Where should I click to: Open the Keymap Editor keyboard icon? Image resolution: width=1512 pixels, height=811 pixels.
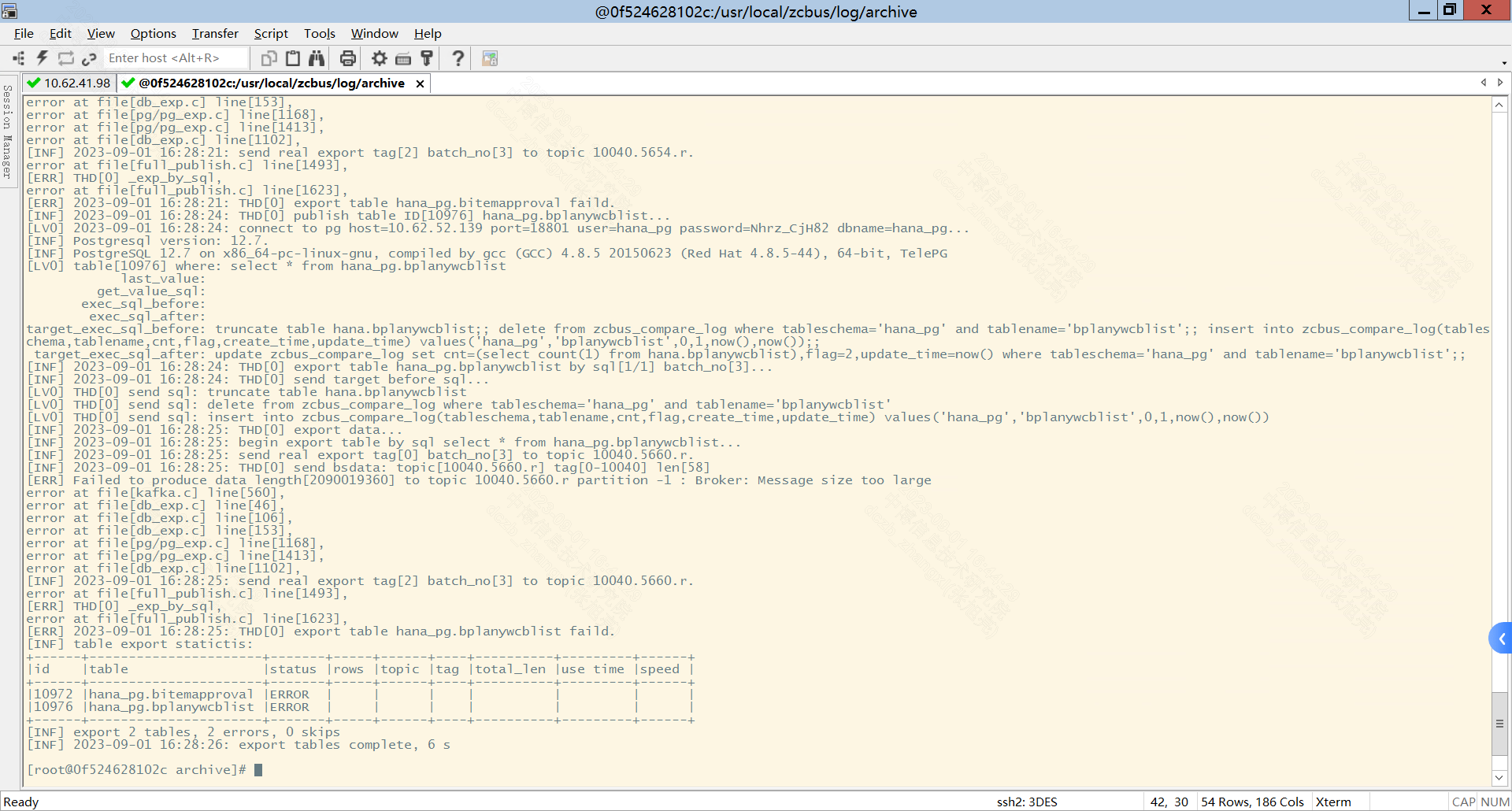(403, 58)
